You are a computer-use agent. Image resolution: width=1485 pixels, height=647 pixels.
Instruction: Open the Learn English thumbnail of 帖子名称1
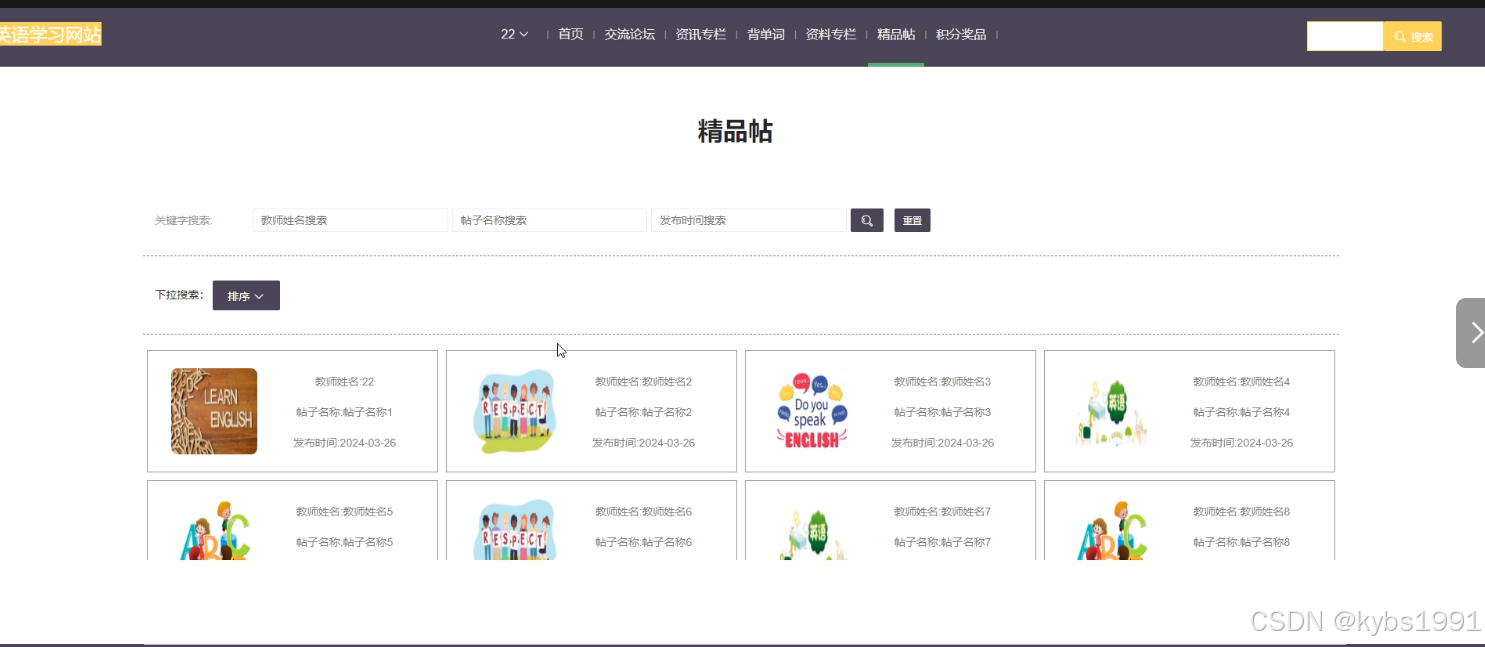pos(214,411)
